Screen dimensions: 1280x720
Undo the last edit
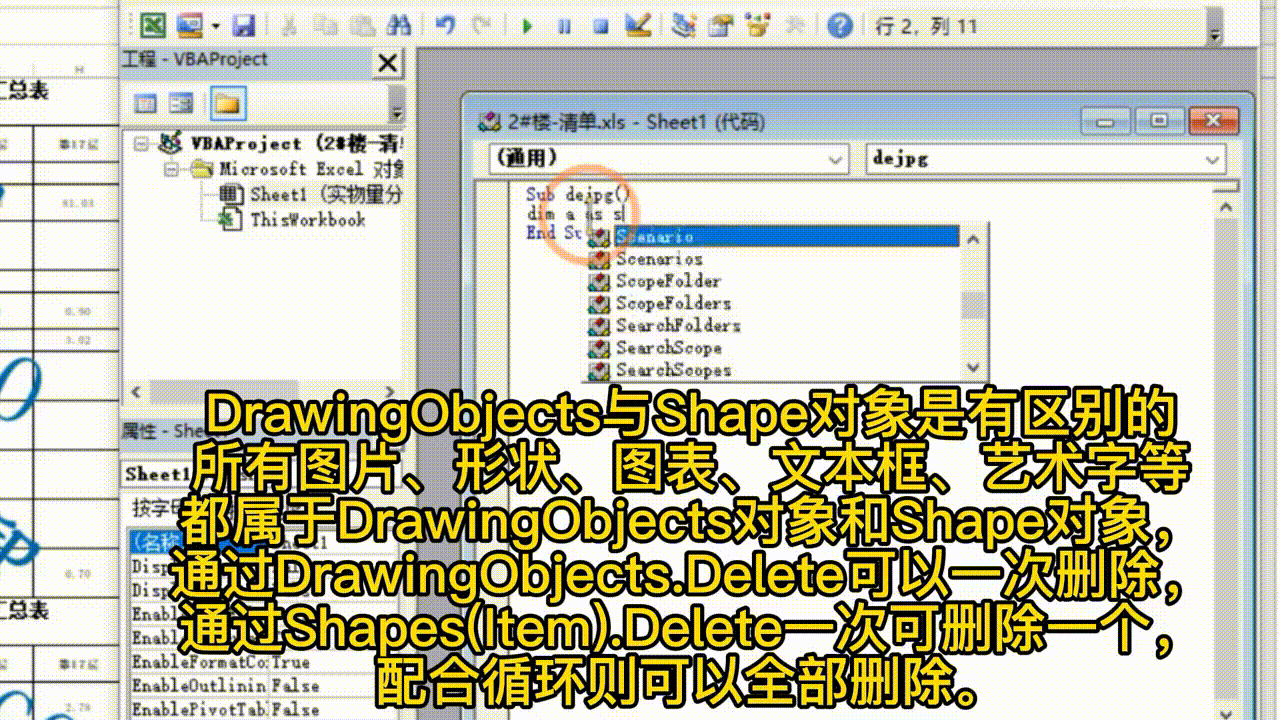click(445, 25)
